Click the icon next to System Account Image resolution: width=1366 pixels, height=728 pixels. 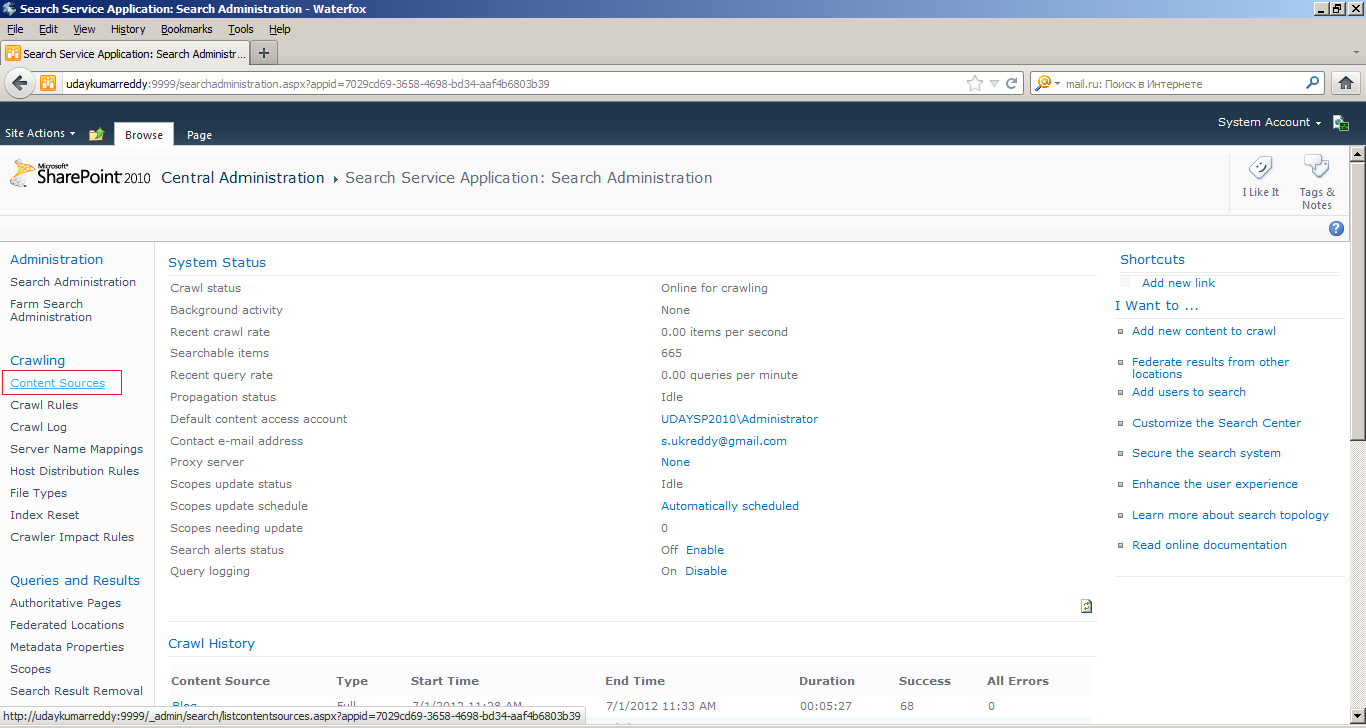1340,123
